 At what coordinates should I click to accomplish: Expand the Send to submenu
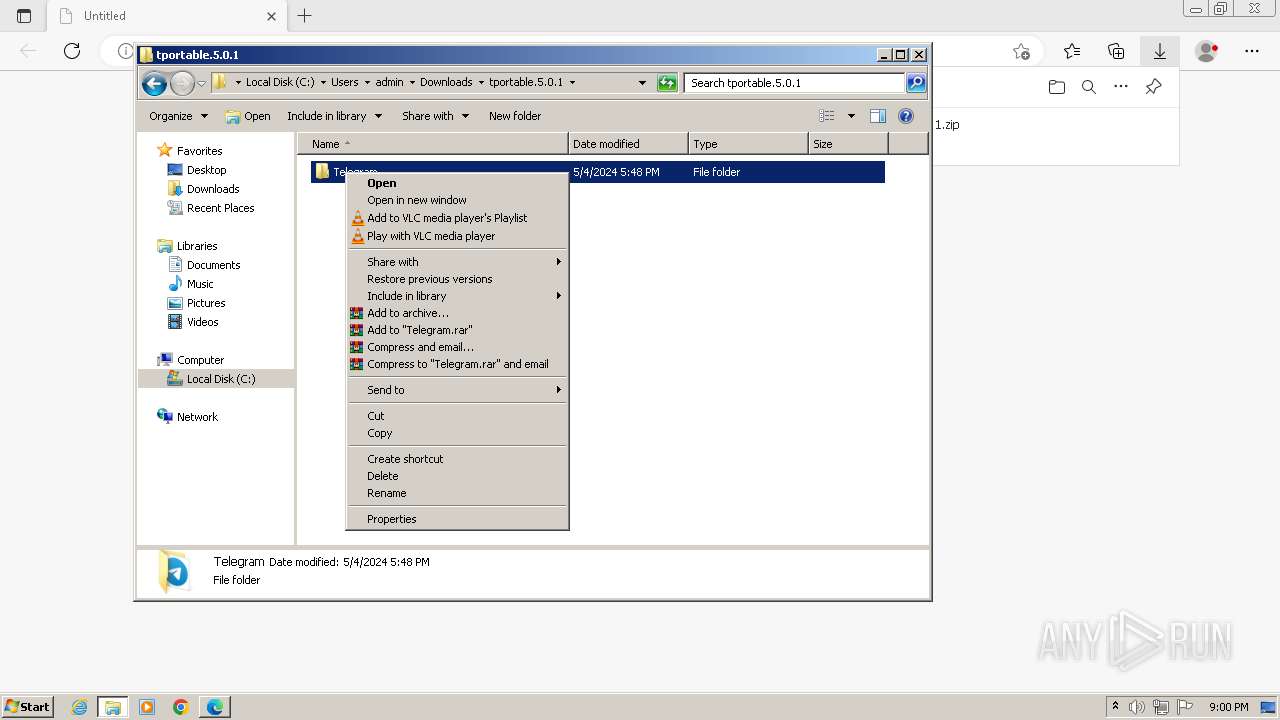point(457,390)
